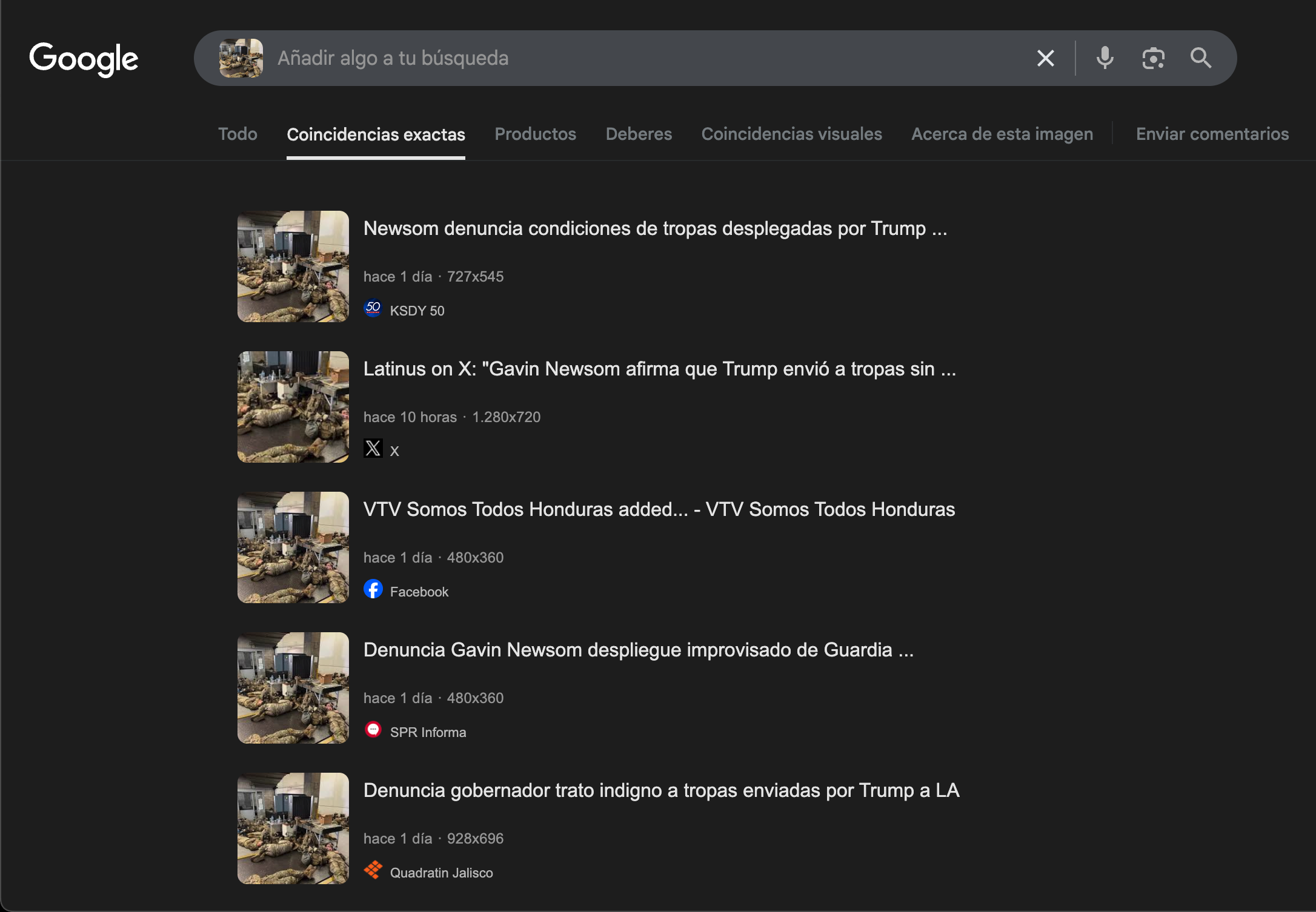This screenshot has height=912, width=1316.
Task: Click the 'SPR Informa' source name
Action: point(428,732)
